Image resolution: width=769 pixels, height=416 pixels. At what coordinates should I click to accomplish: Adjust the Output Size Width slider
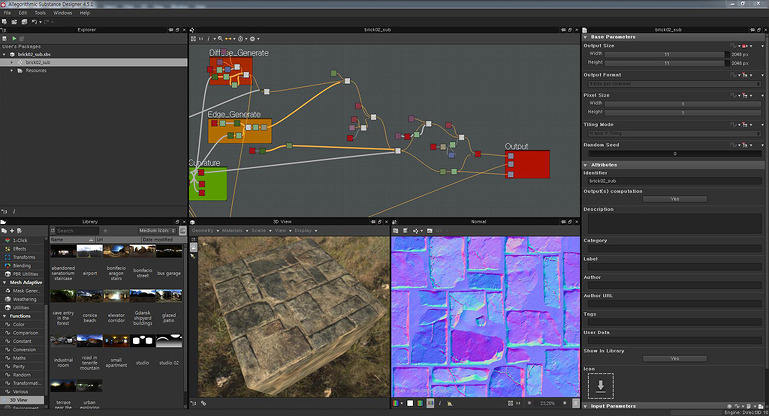coord(667,54)
